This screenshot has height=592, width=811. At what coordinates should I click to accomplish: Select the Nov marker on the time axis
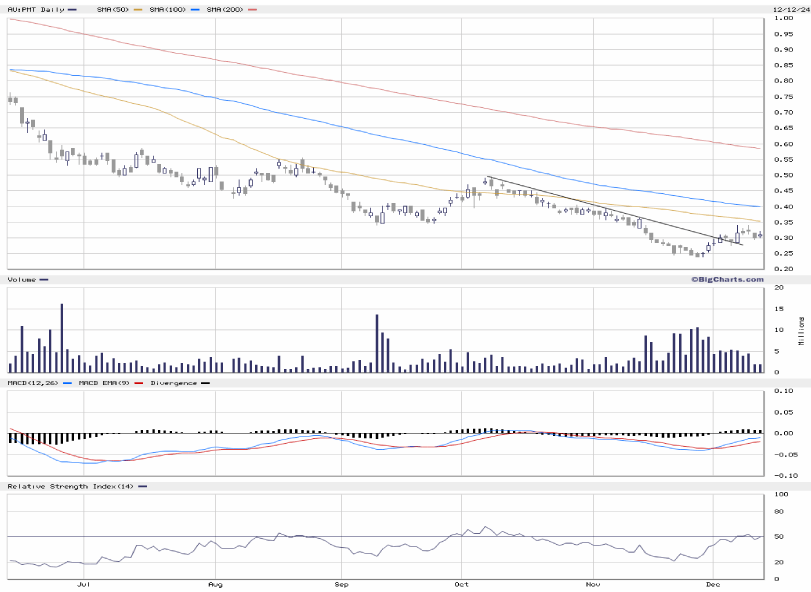pyautogui.click(x=593, y=583)
